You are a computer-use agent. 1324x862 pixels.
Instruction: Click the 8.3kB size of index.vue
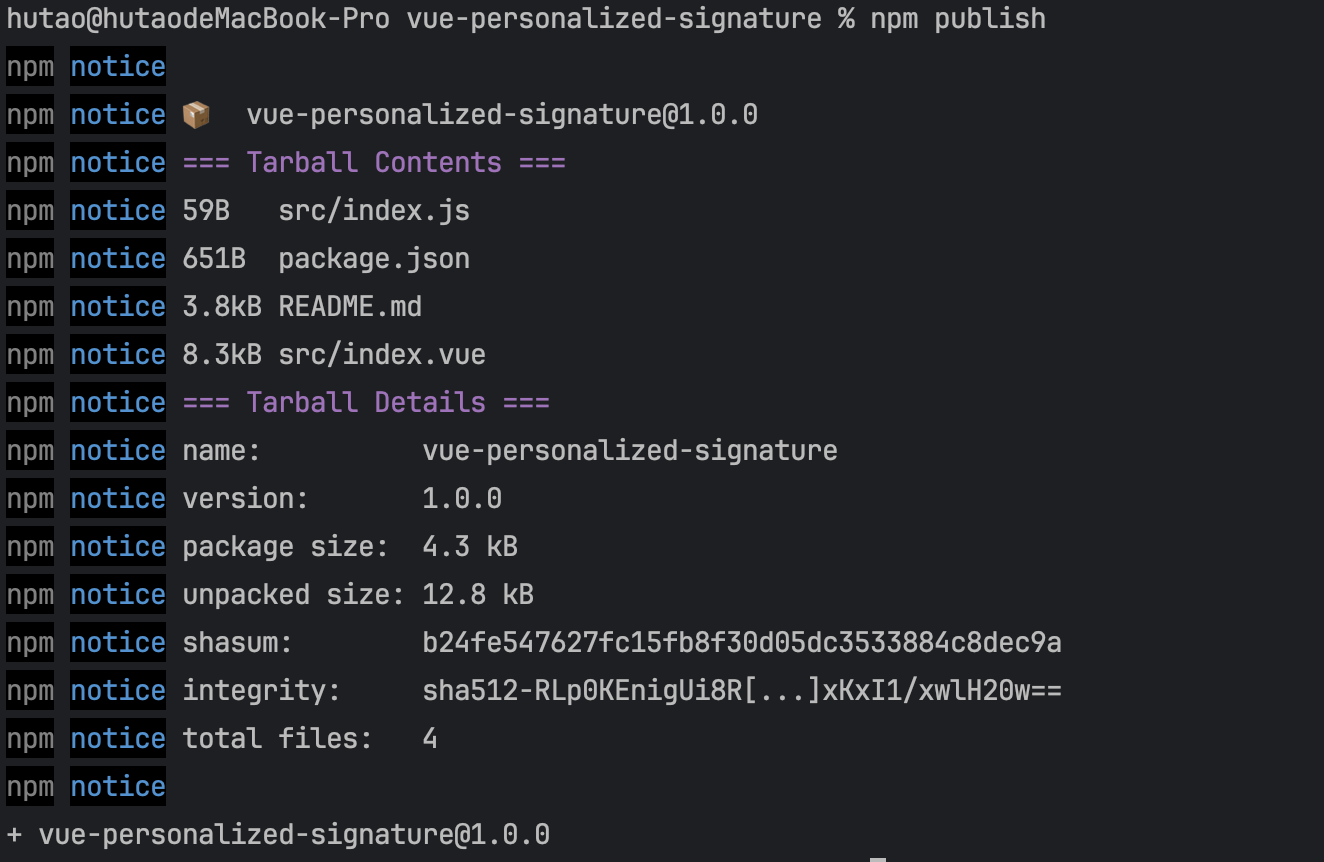[x=222, y=355]
